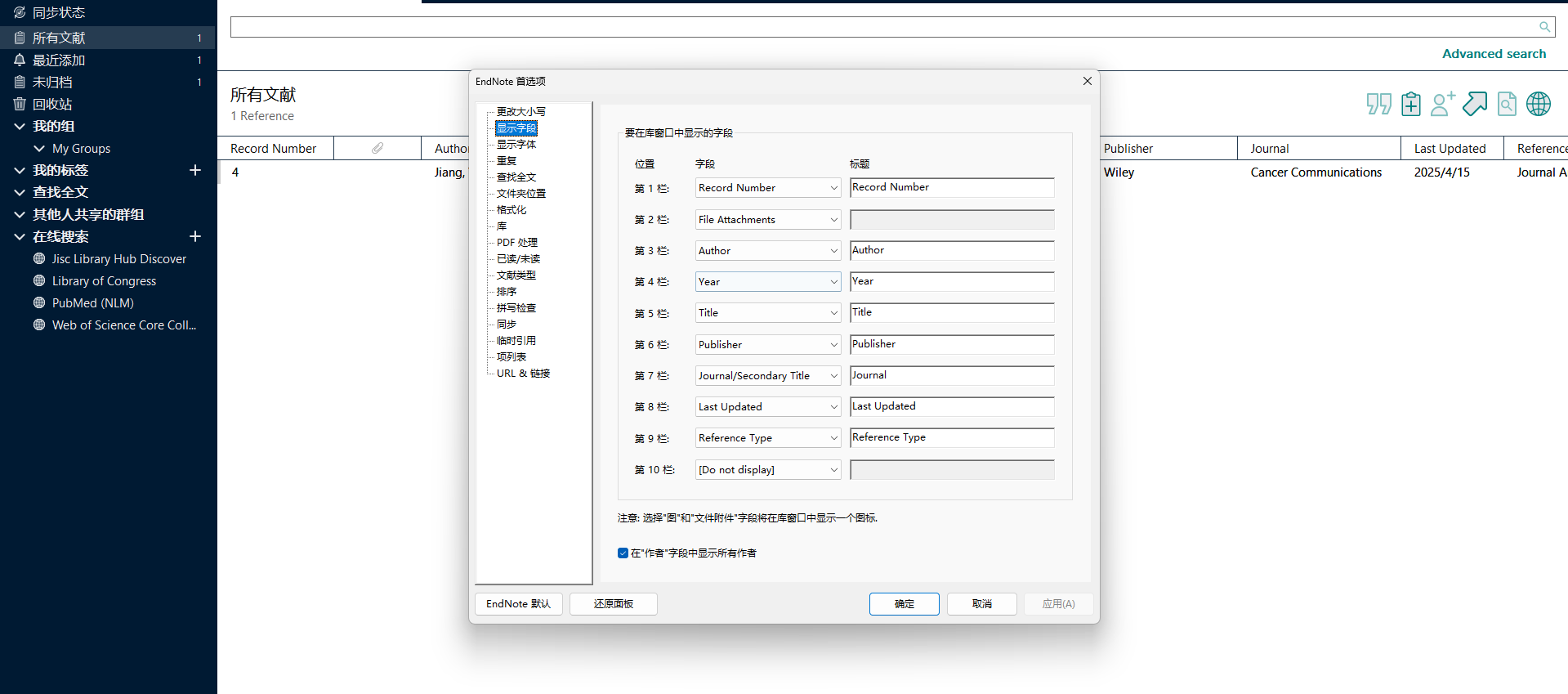The image size is (1568, 694).
Task: Click the add new reference clipboard icon
Action: (x=1411, y=104)
